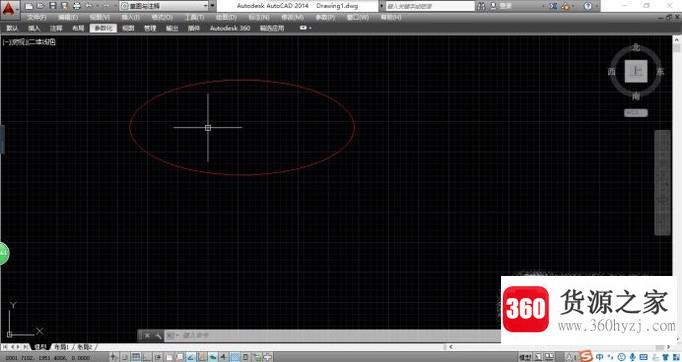This screenshot has width=682, height=362.
Task: Toggle Infer Constraints in status bar
Action: click(x=114, y=357)
